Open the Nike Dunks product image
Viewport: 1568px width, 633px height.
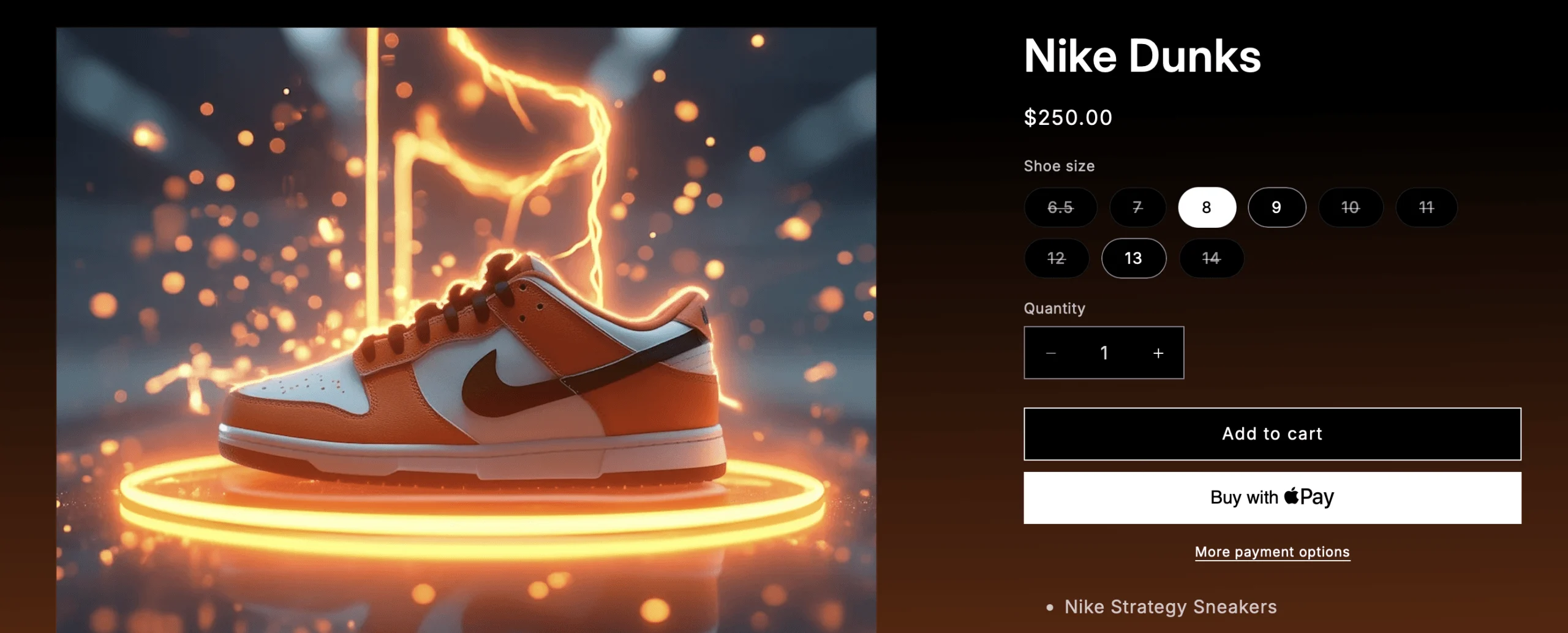click(x=466, y=330)
